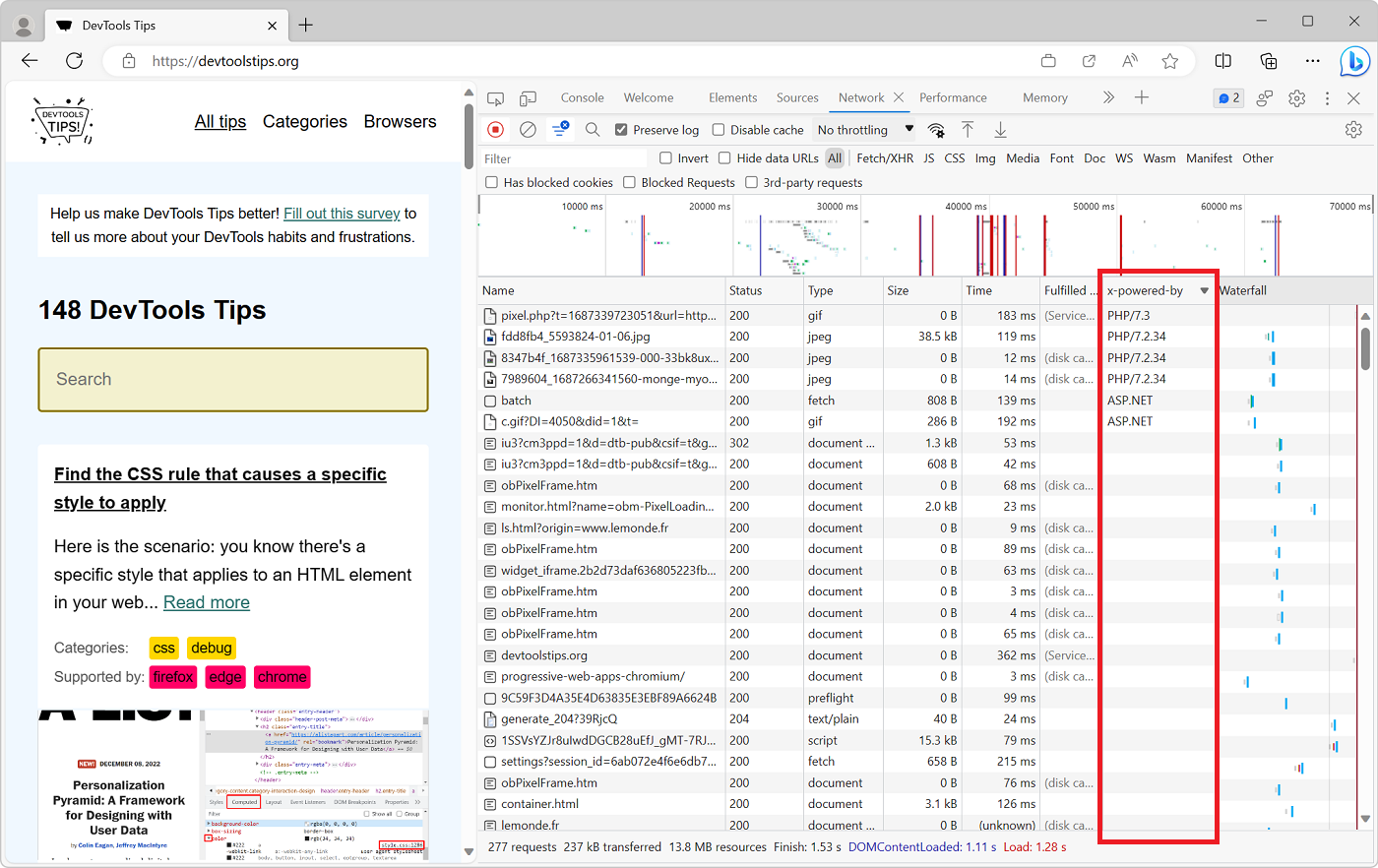
Task: Toggle Preserve log checkbox
Action: [621, 130]
